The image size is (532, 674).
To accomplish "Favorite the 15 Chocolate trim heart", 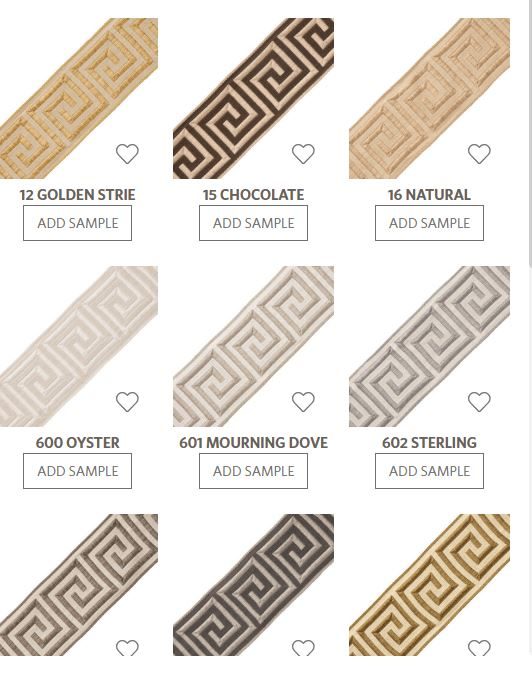I will [303, 153].
